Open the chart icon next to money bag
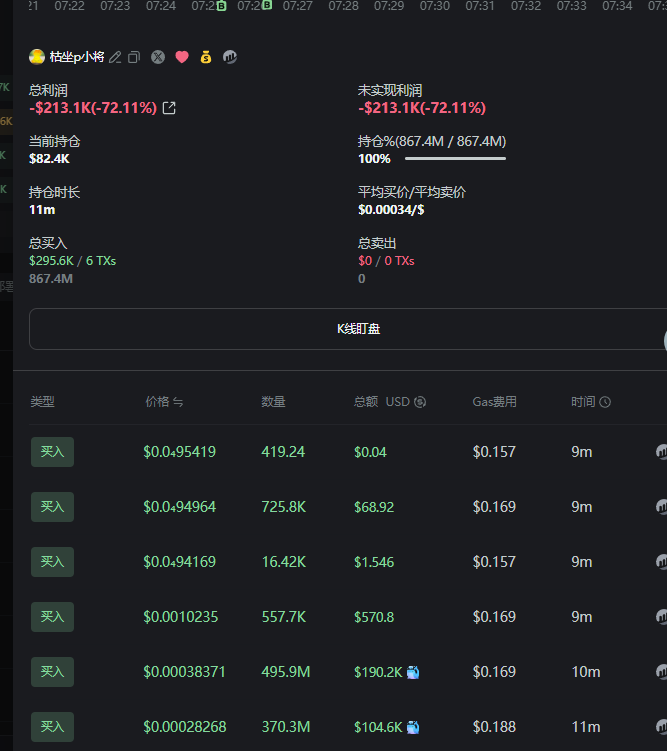The image size is (667, 751). [230, 57]
